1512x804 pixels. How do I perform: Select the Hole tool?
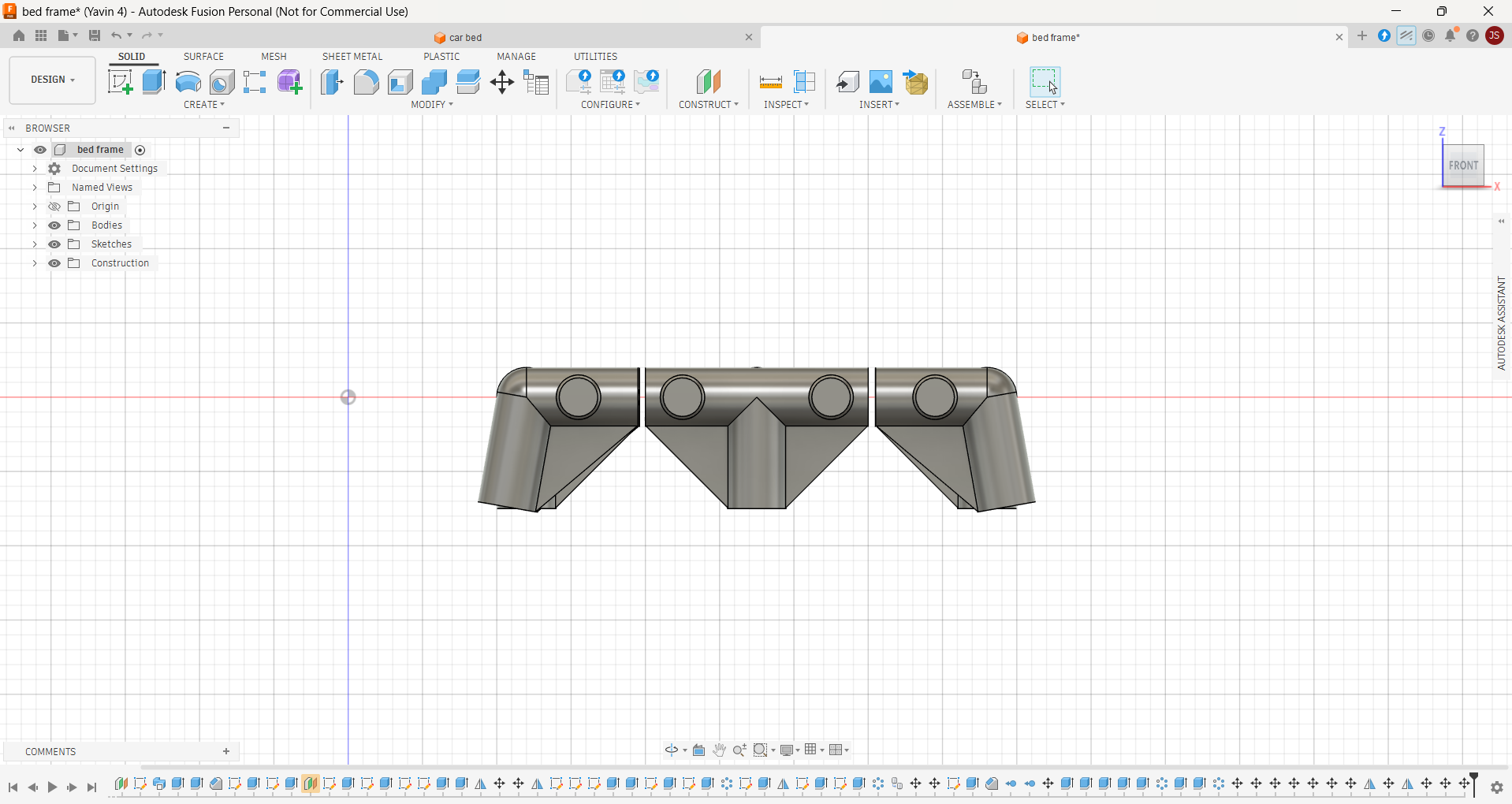[x=222, y=82]
